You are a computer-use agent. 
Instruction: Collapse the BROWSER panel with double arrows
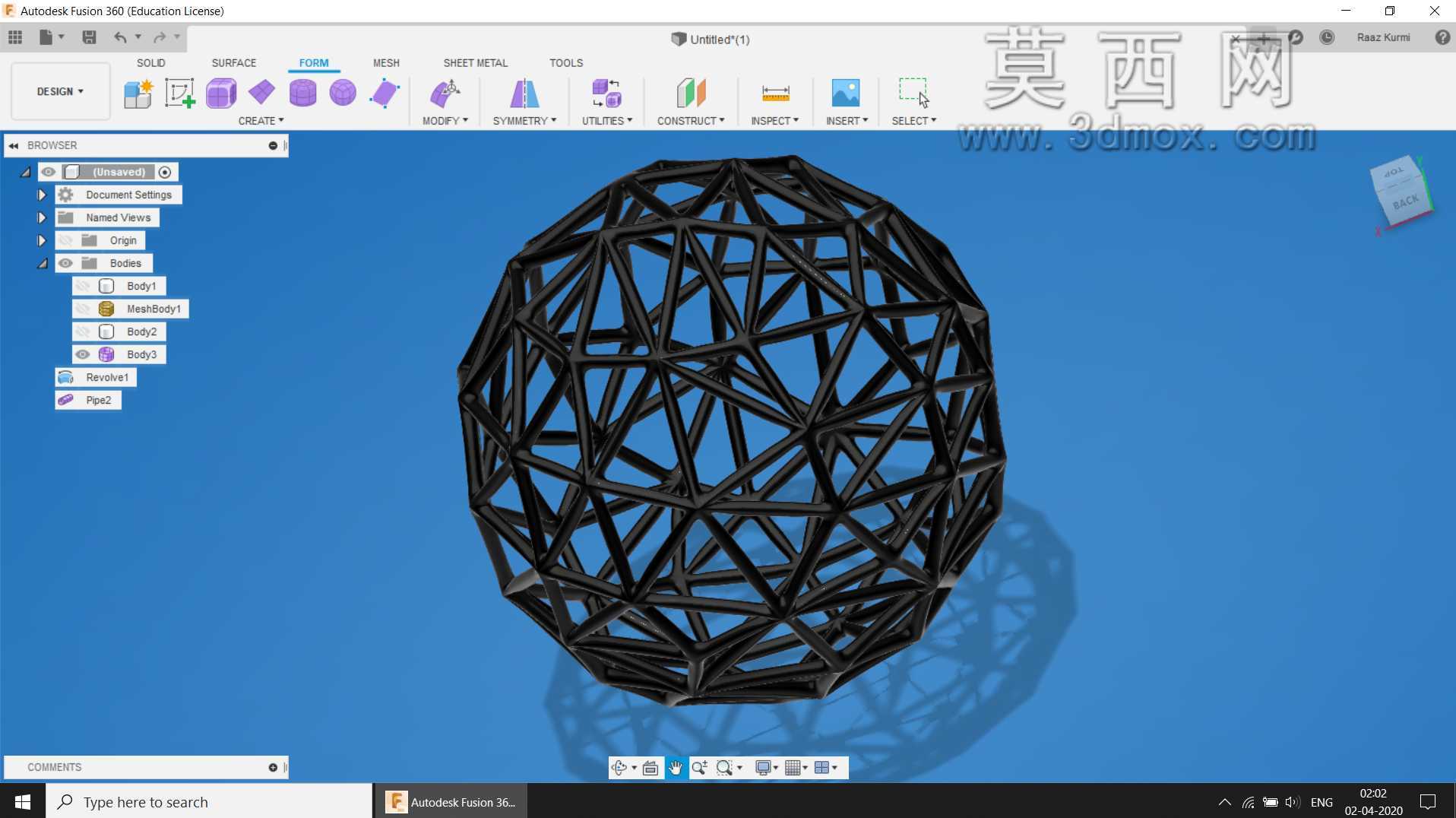(14, 145)
